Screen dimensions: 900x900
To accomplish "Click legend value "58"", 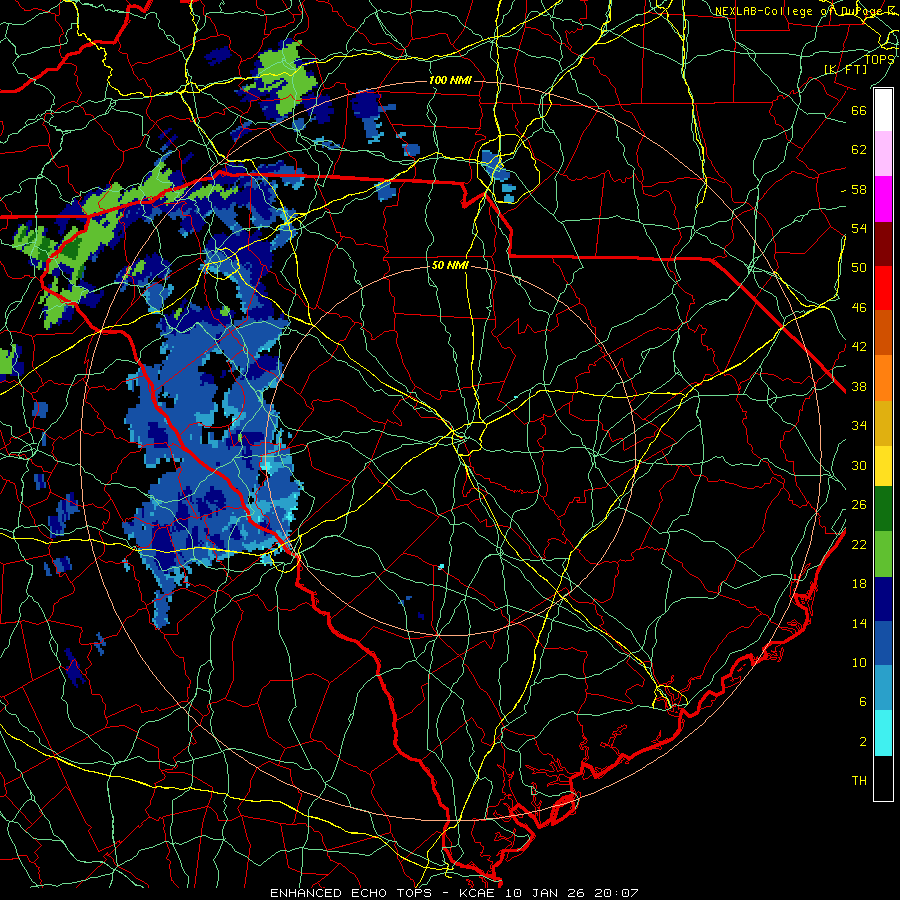I will [x=859, y=189].
